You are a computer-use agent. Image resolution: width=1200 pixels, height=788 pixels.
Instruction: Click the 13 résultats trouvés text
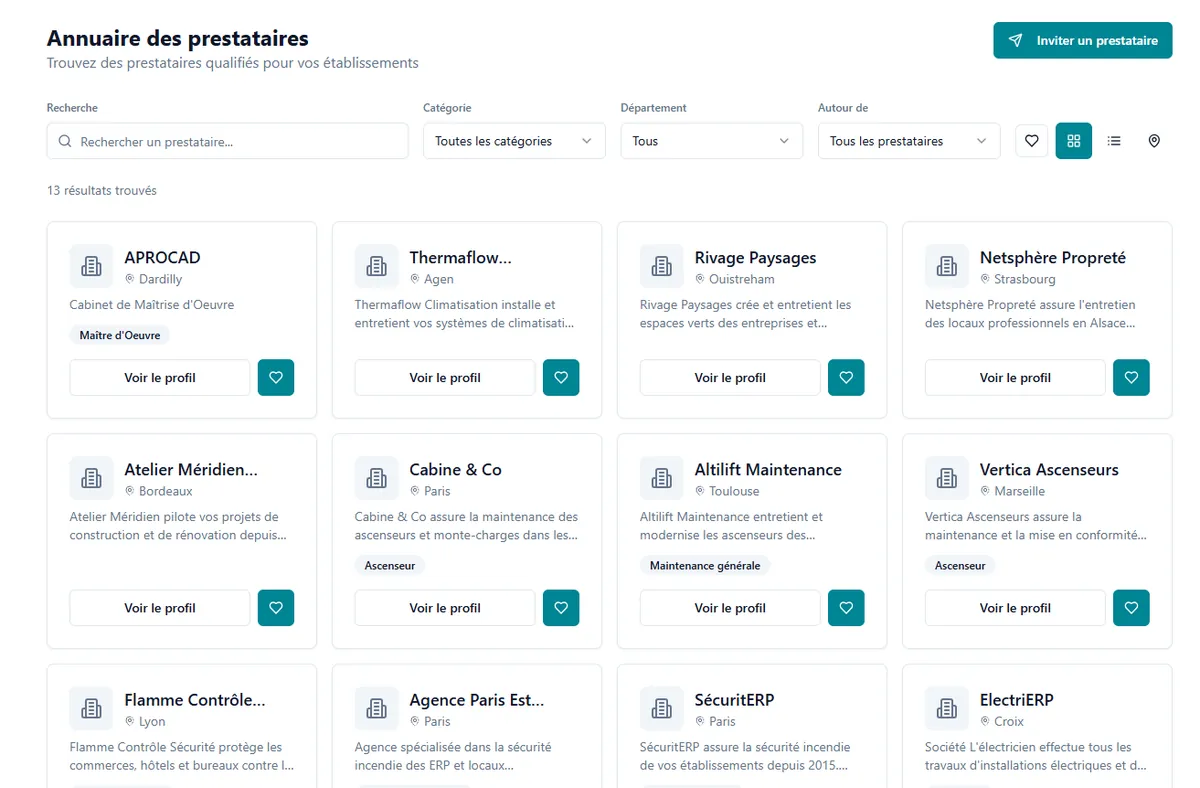(102, 190)
